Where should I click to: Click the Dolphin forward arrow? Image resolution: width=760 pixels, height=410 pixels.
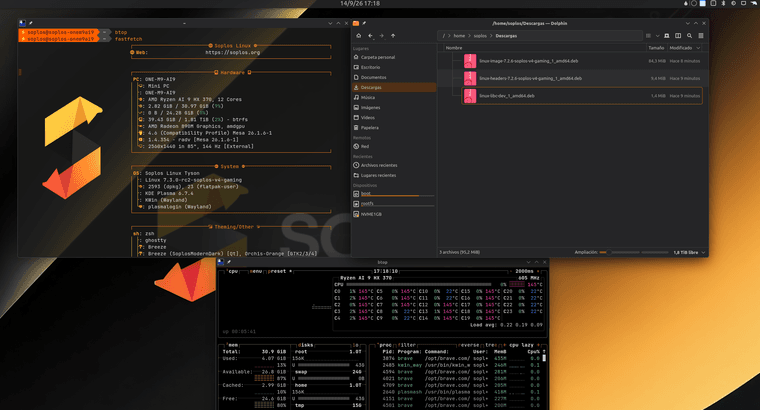[381, 35]
